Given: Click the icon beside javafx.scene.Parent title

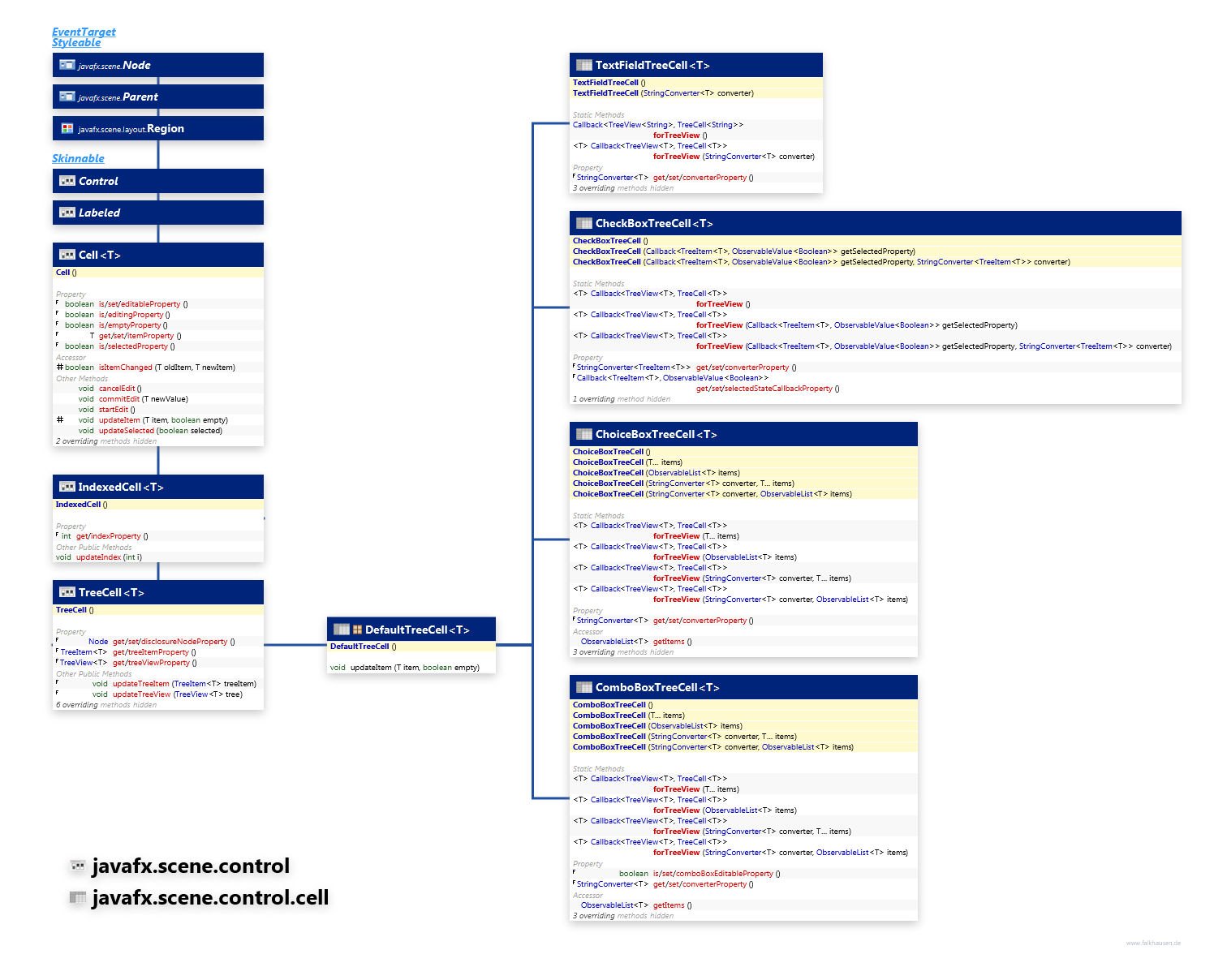Looking at the screenshot, I should [67, 97].
